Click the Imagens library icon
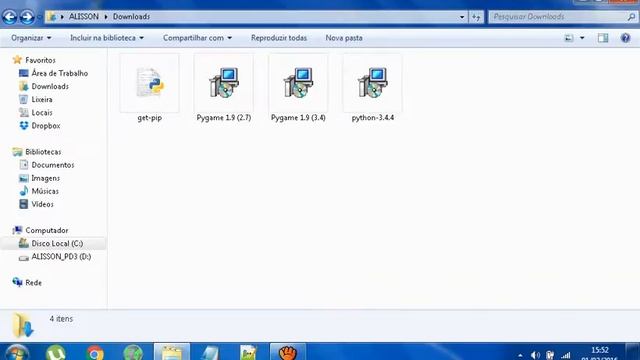Viewport: 640px width, 360px height. point(24,178)
